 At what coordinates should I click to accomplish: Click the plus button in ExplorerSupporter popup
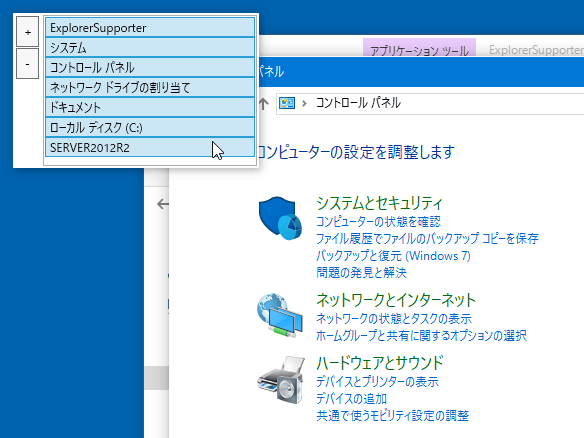click(x=28, y=32)
